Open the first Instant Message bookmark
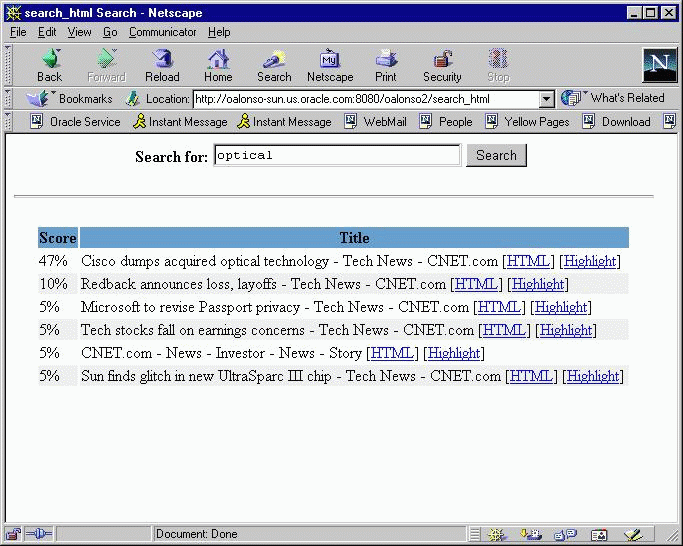This screenshot has width=683, height=546. coord(180,122)
